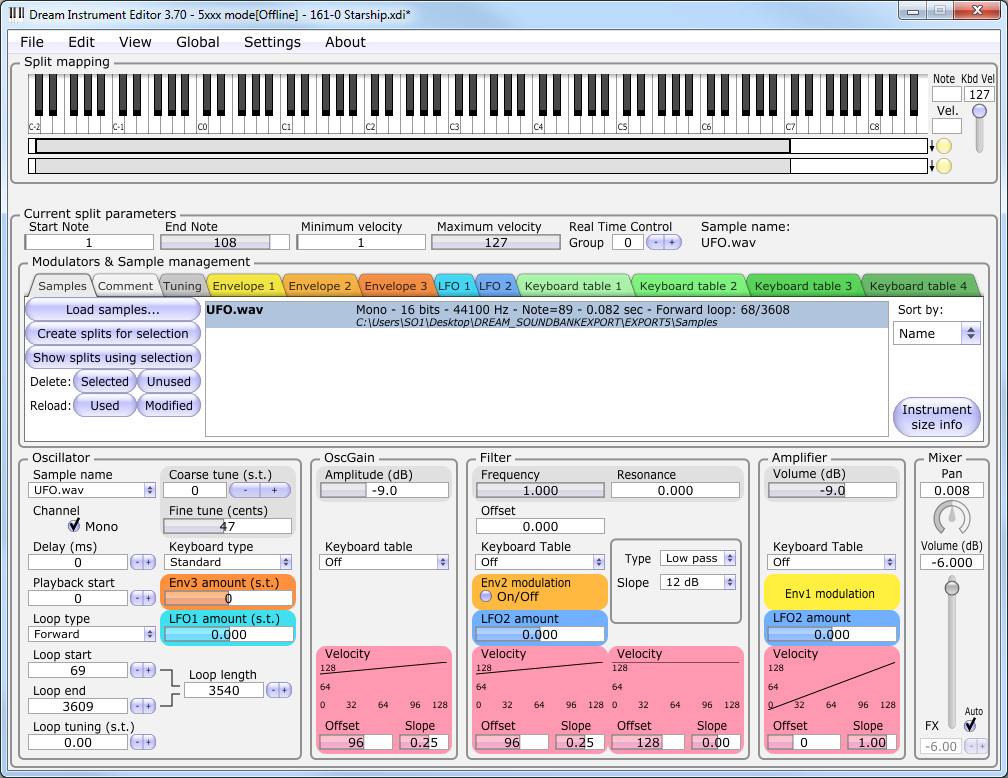Viewport: 1008px width, 778px height.
Task: Open the OscGain Keyboard table dropdown
Action: coord(384,562)
